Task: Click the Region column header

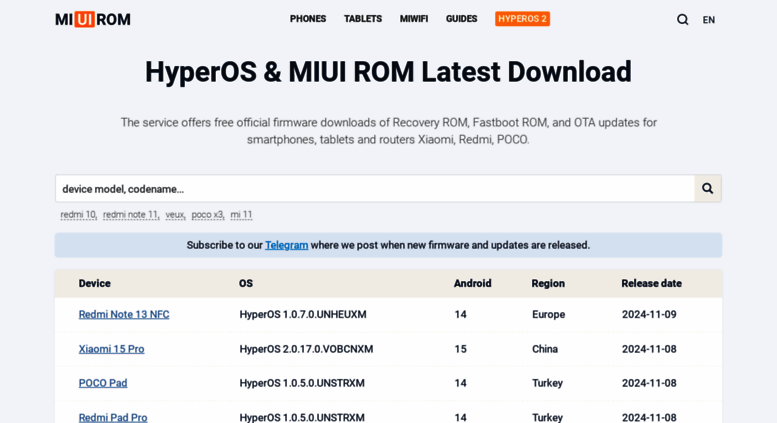Action: [548, 283]
